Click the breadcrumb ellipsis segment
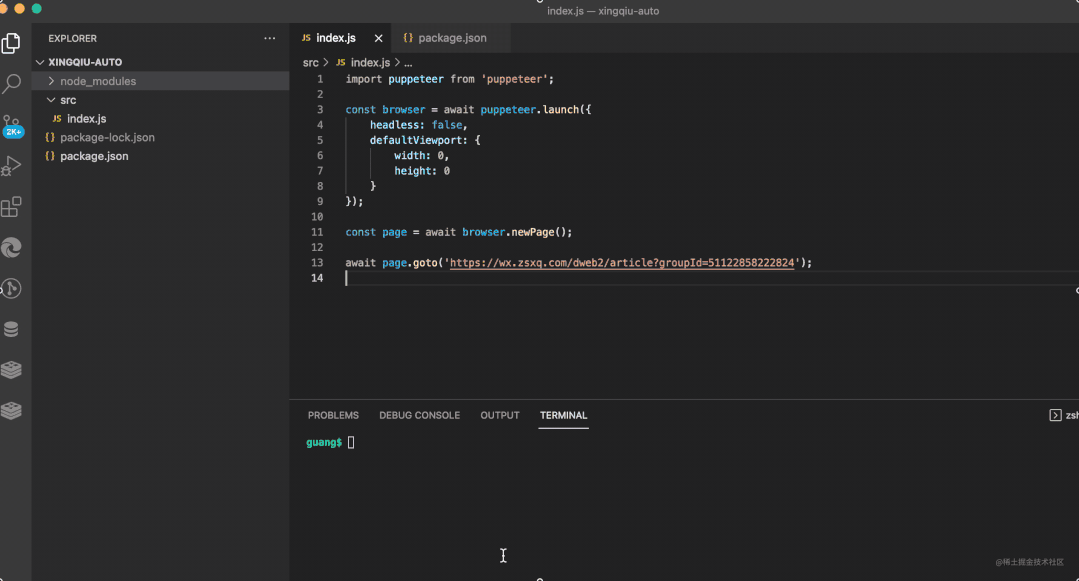This screenshot has width=1079, height=581. [408, 63]
